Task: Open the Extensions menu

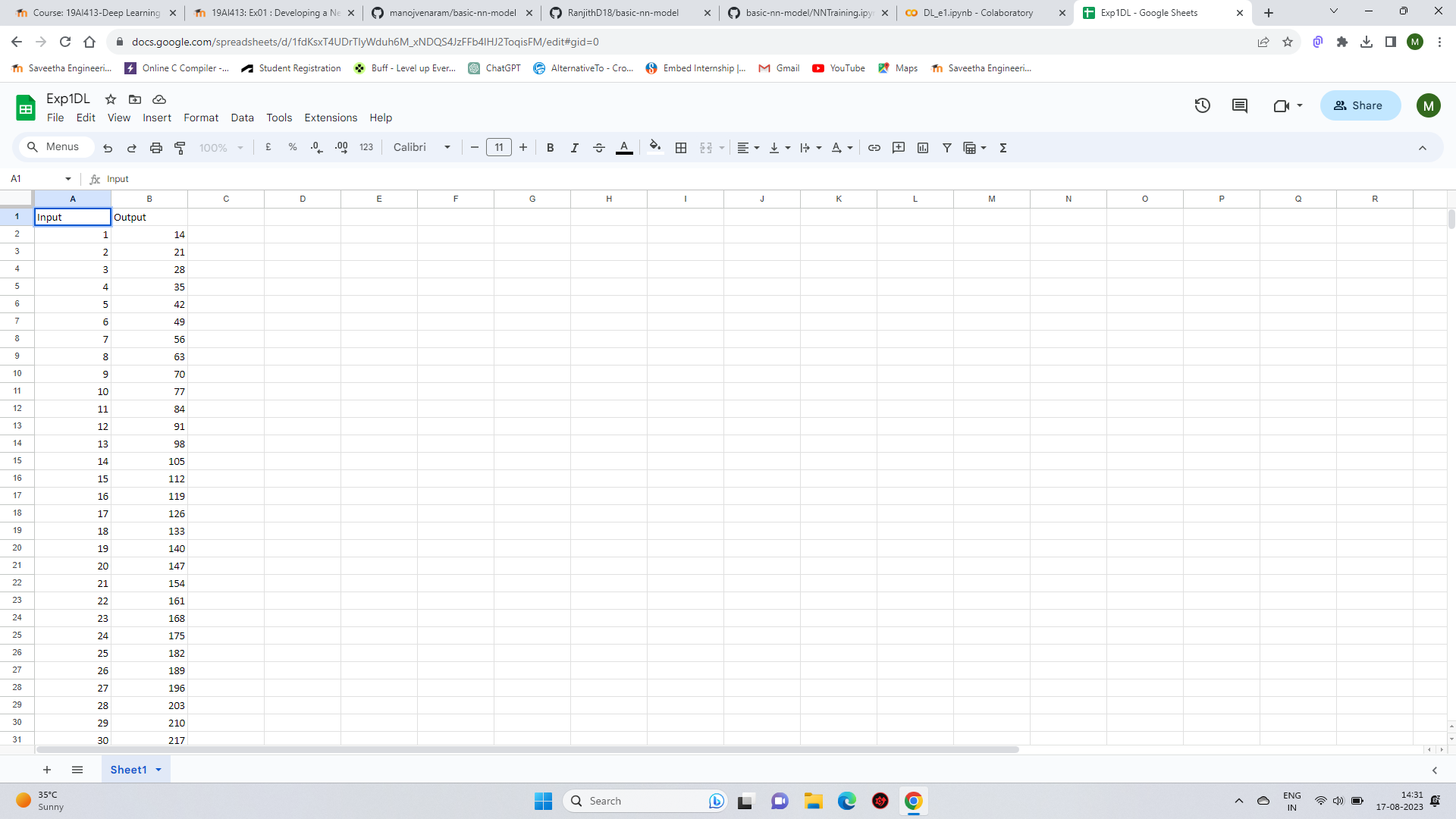Action: [x=330, y=118]
